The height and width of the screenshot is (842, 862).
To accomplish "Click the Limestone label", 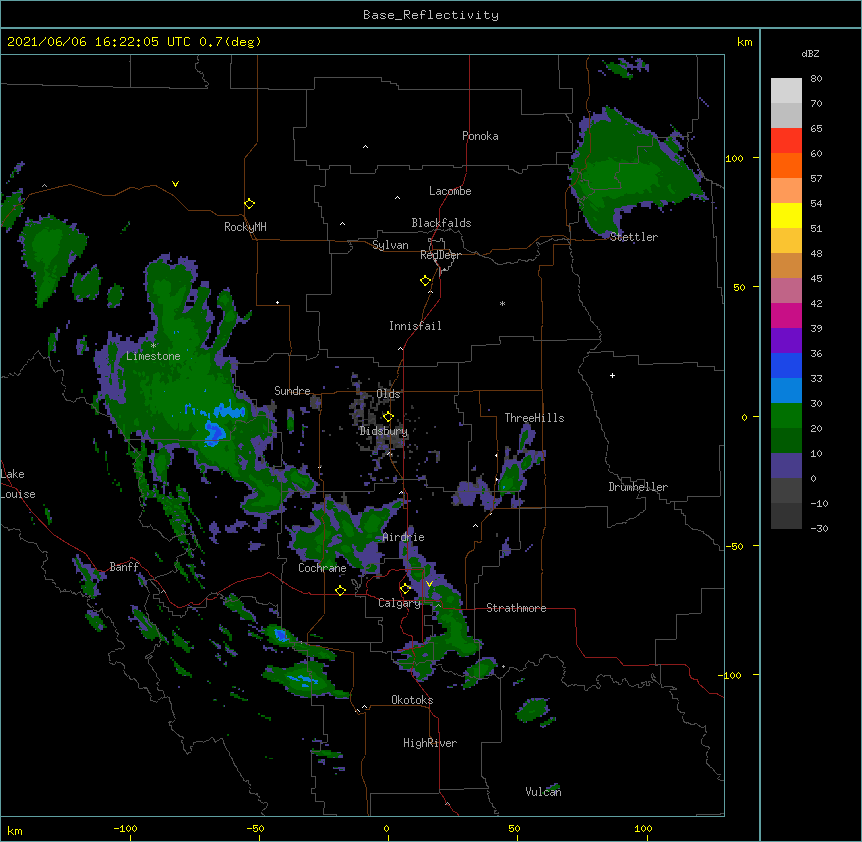I will click(153, 356).
